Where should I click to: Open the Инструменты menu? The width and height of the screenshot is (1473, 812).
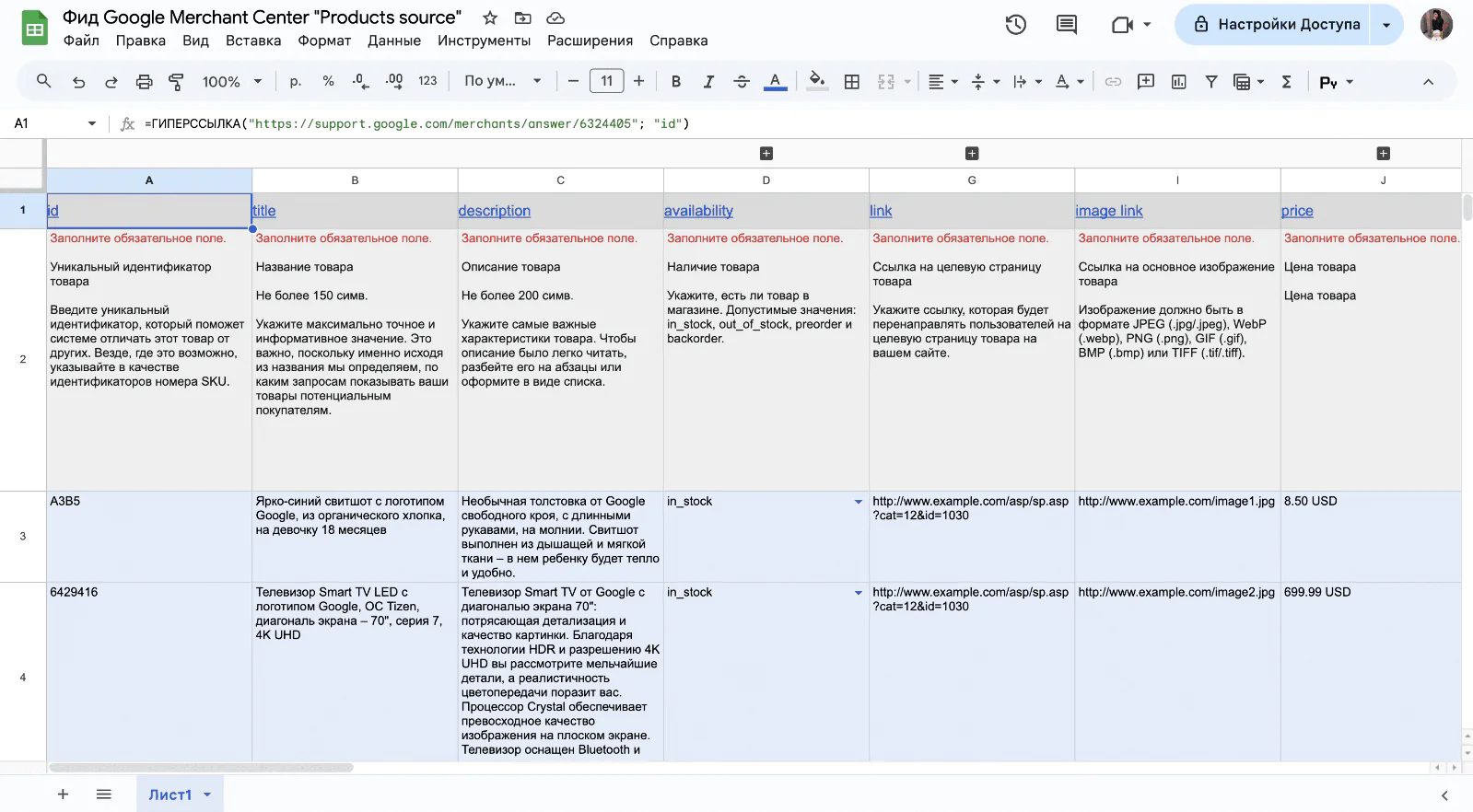(x=485, y=41)
